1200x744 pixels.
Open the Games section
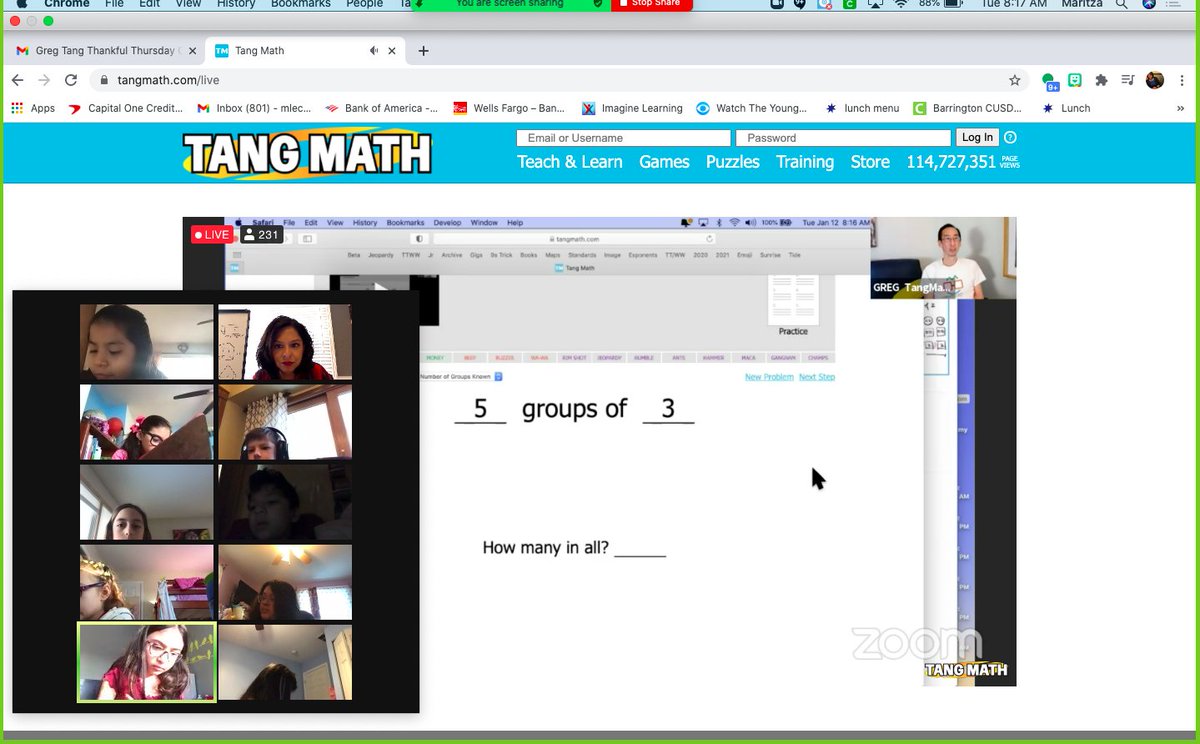[x=665, y=162]
